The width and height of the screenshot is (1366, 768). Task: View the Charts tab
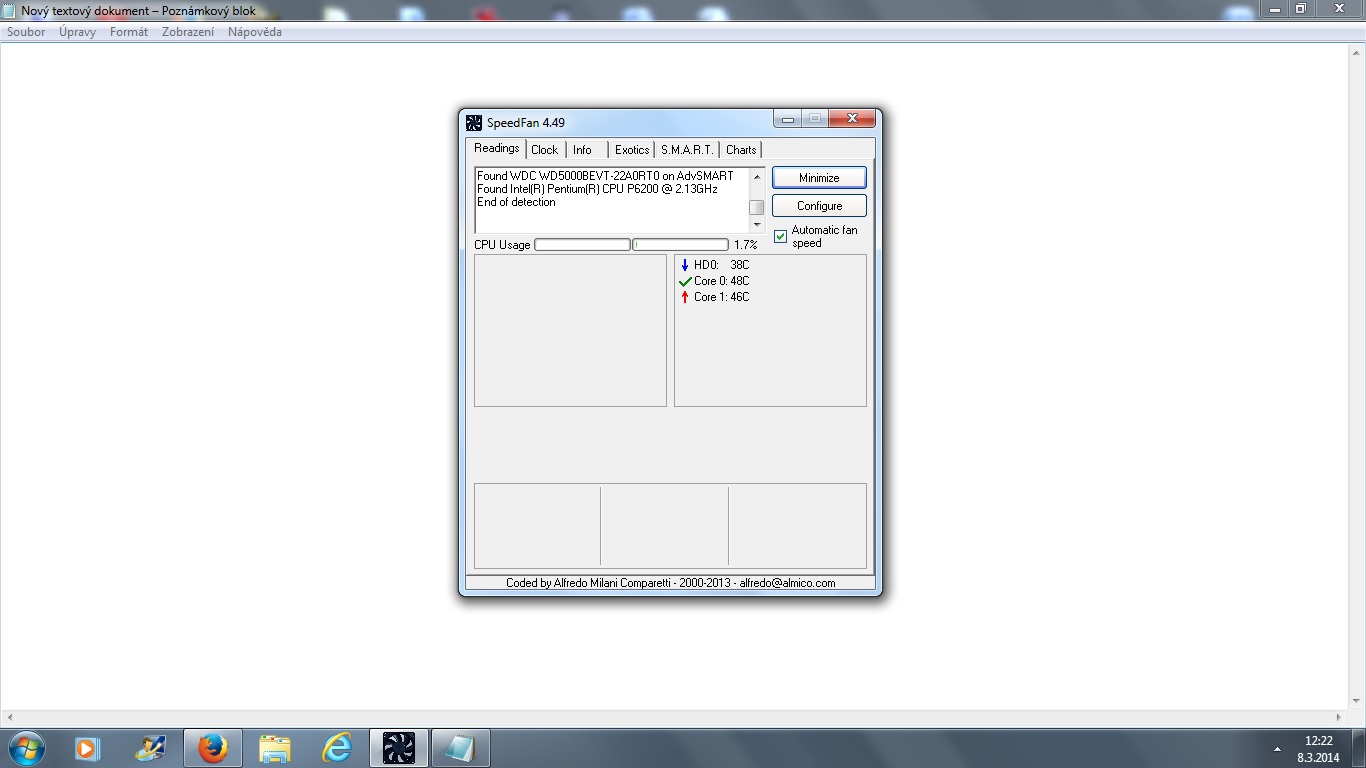coord(741,150)
